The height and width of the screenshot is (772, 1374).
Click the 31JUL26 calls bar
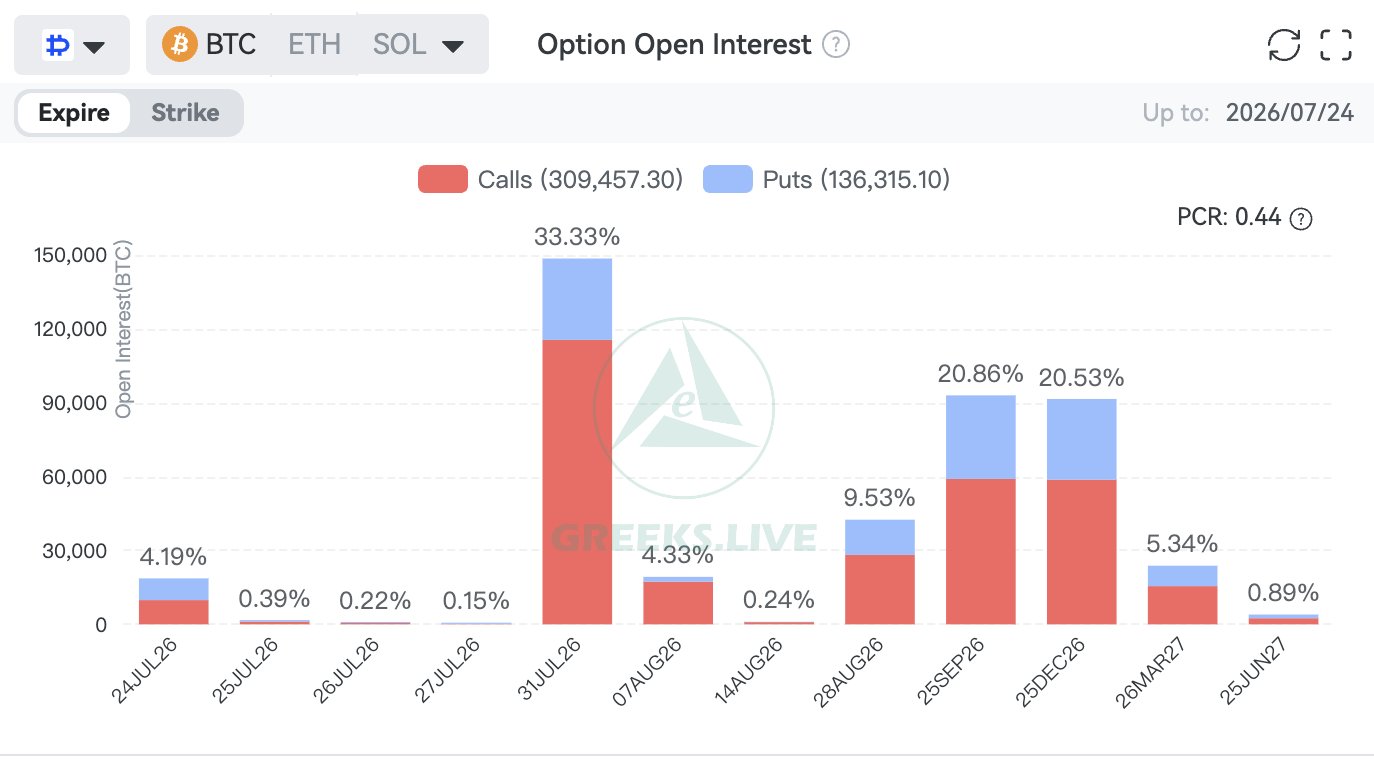577,482
